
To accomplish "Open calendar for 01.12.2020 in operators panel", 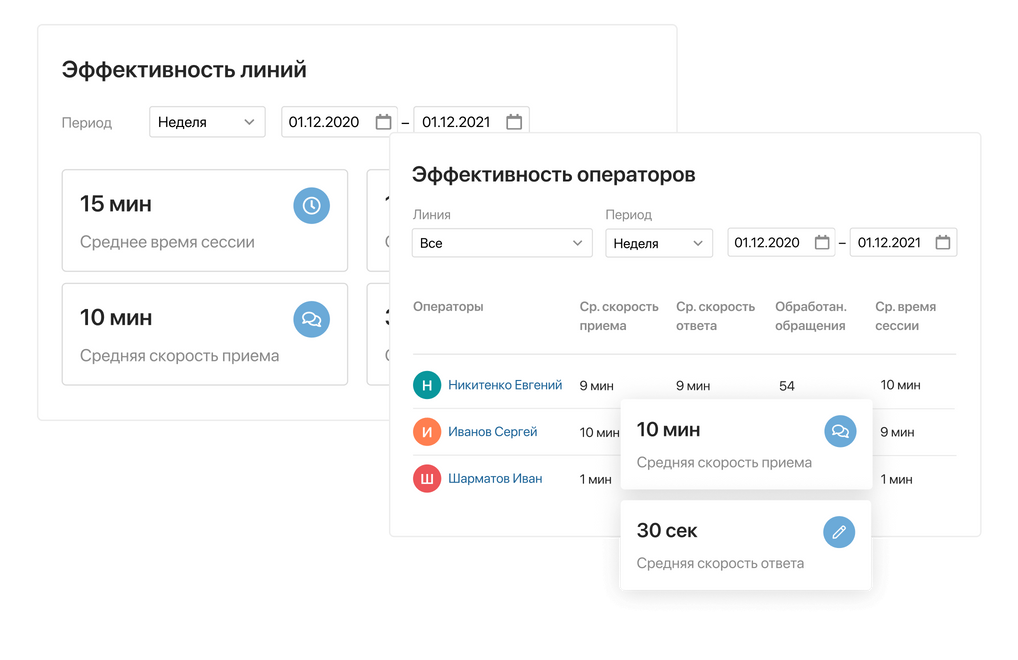I will (x=822, y=243).
